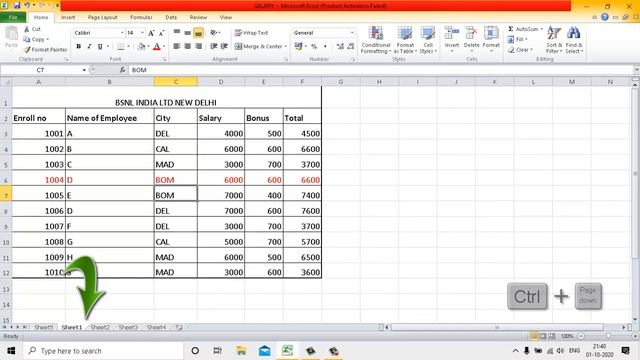The image size is (640, 360).
Task: Toggle Top Align in Alignment group
Action: click(x=177, y=33)
